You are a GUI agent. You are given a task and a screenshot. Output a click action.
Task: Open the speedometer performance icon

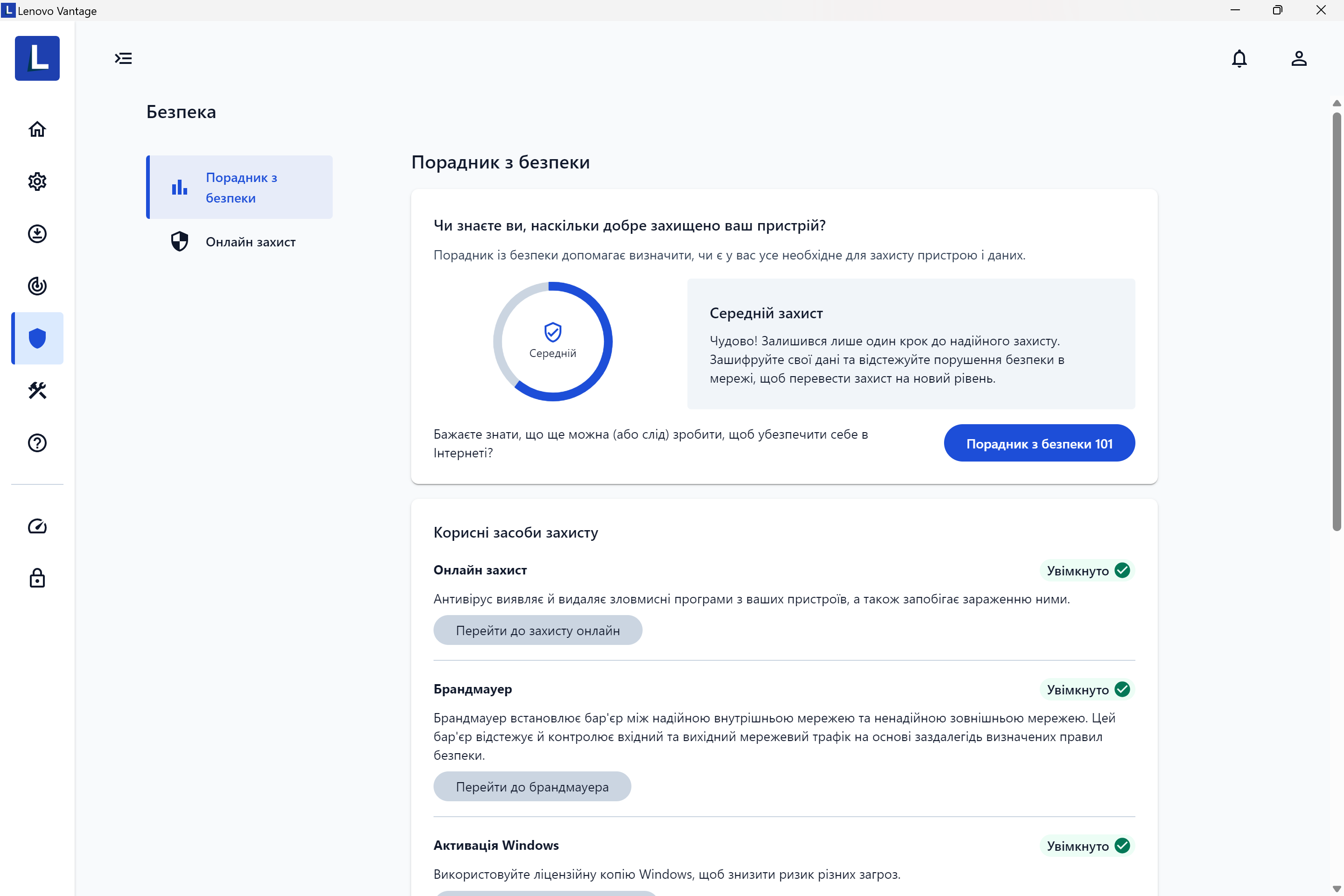(x=37, y=526)
